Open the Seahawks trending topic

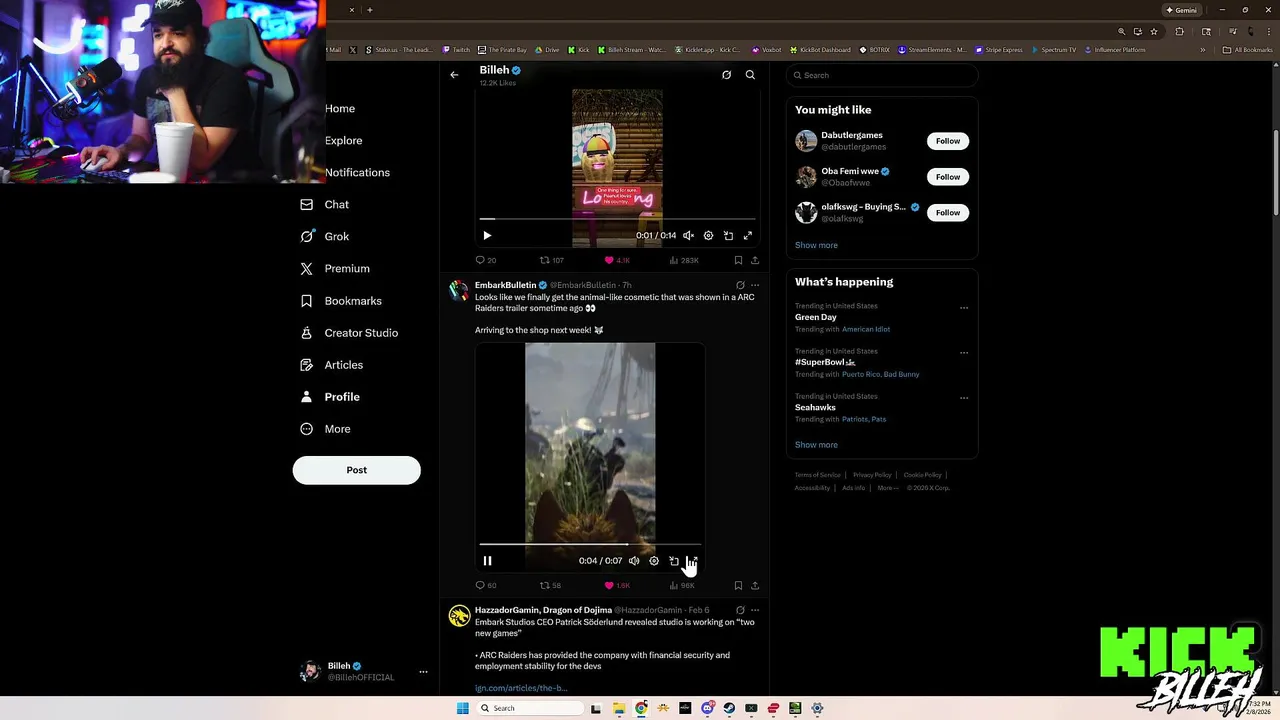[x=815, y=407]
